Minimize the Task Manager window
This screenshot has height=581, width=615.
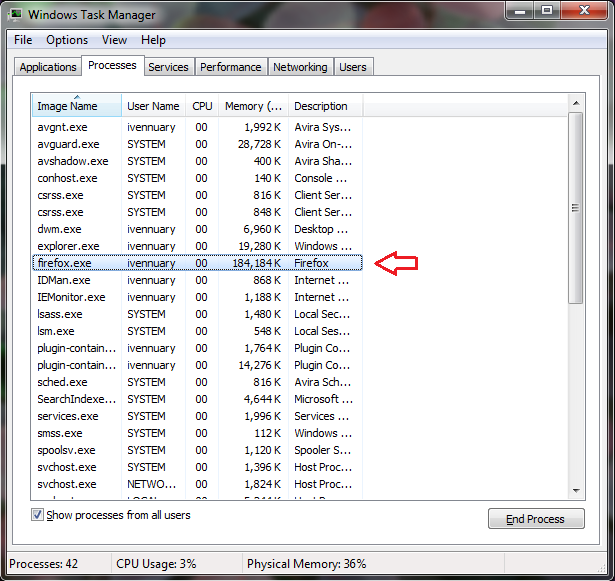[x=520, y=10]
